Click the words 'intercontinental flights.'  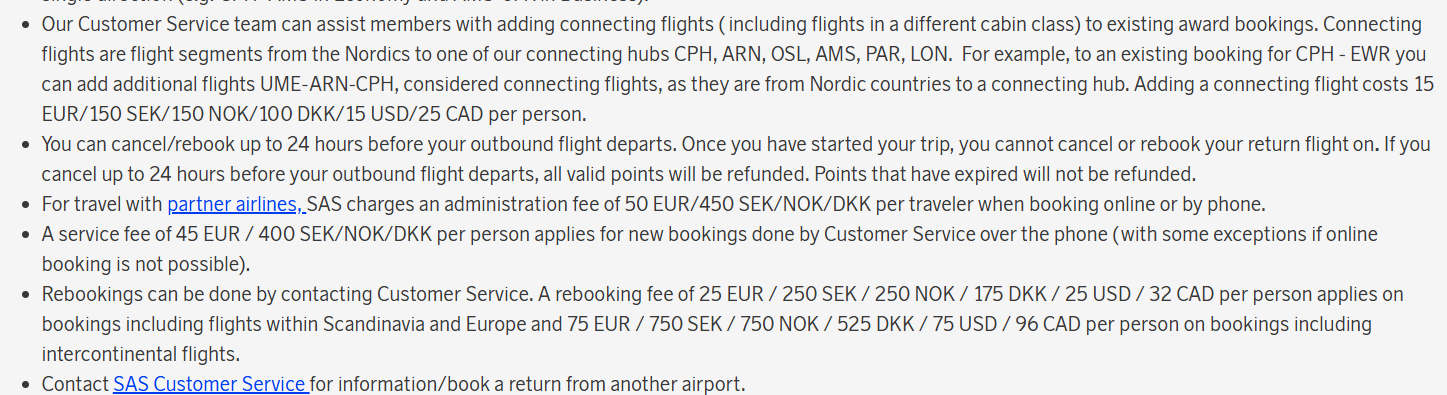(x=141, y=354)
